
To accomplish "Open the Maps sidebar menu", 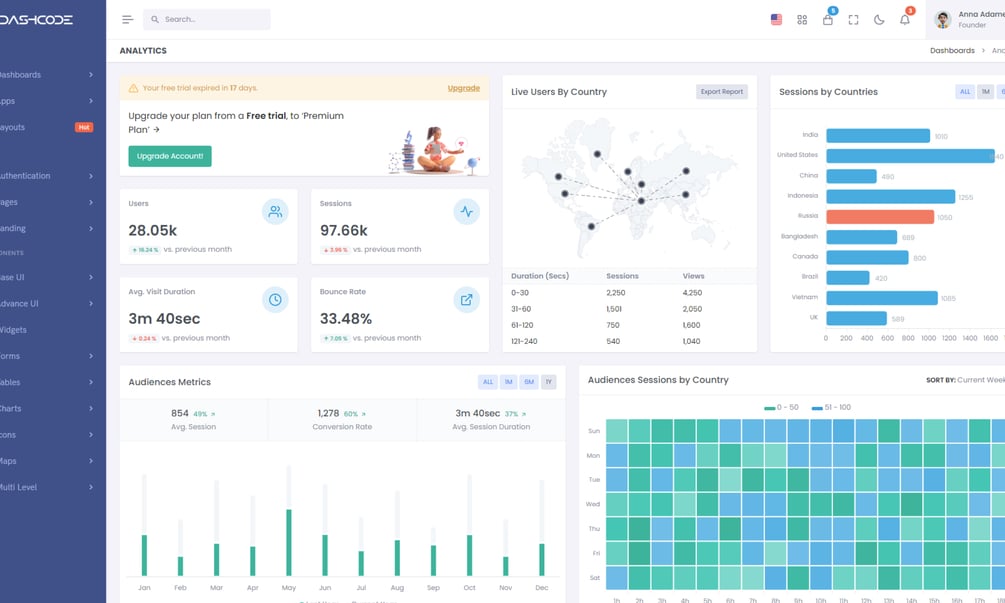I will 46,461.
